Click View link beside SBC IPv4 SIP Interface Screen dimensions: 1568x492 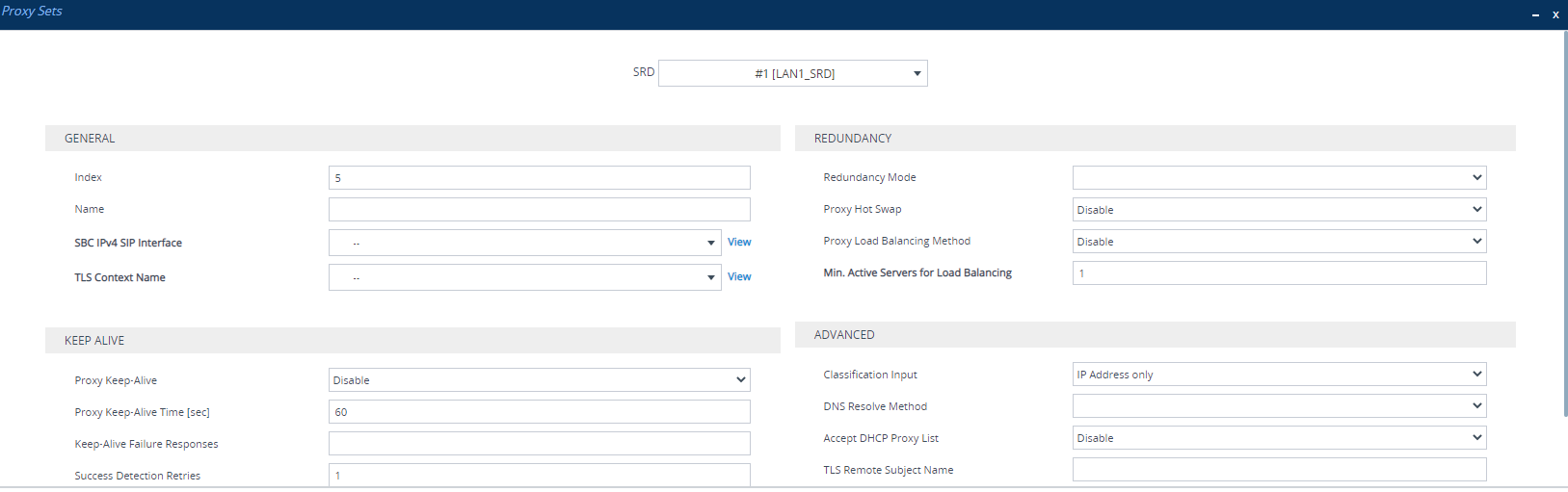[x=739, y=243]
